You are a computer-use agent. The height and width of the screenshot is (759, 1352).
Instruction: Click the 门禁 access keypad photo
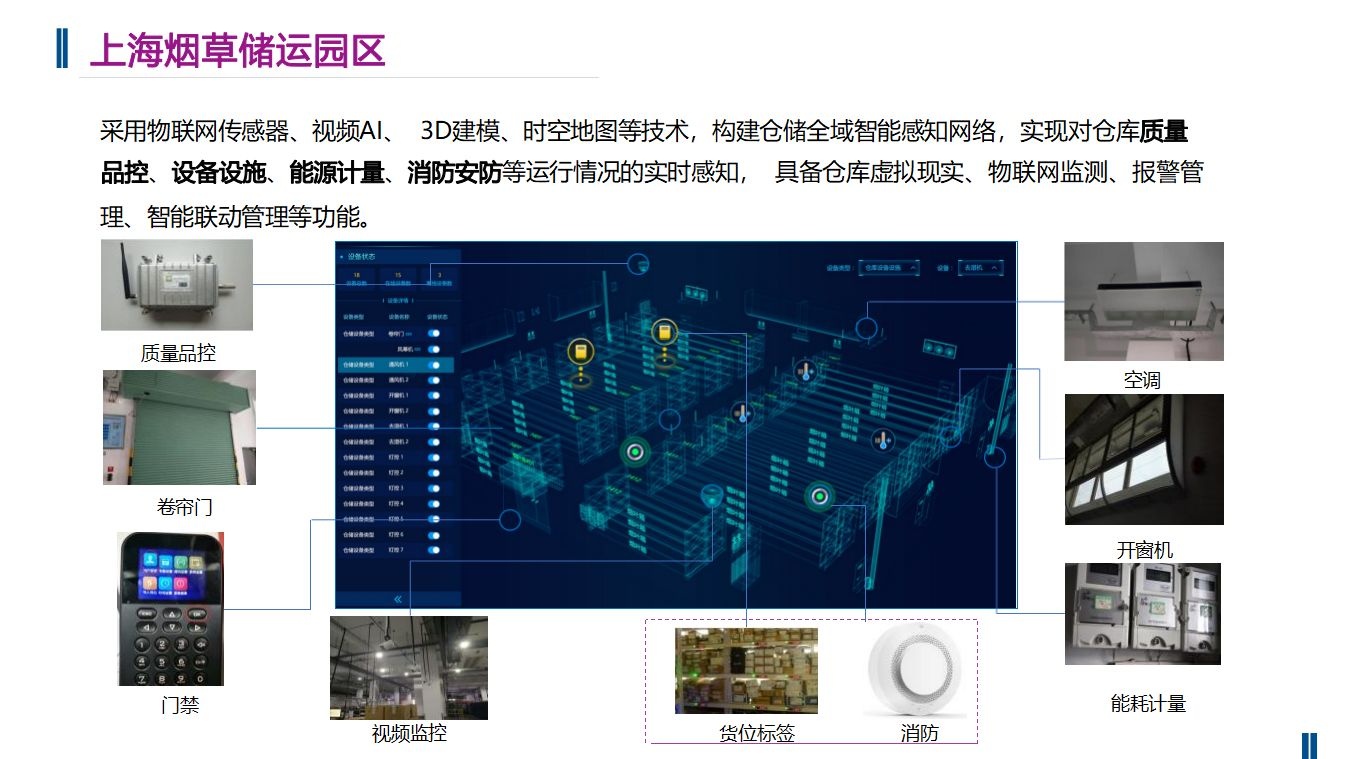pos(170,609)
